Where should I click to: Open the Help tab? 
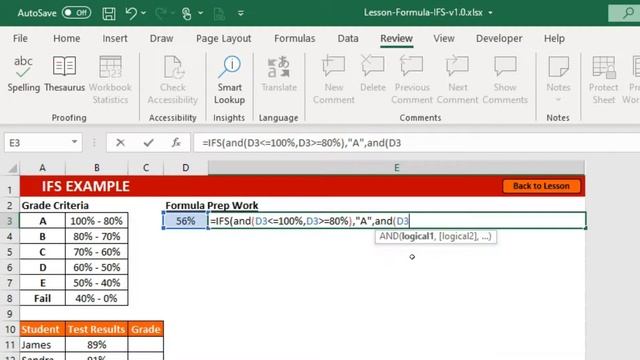pyautogui.click(x=554, y=38)
